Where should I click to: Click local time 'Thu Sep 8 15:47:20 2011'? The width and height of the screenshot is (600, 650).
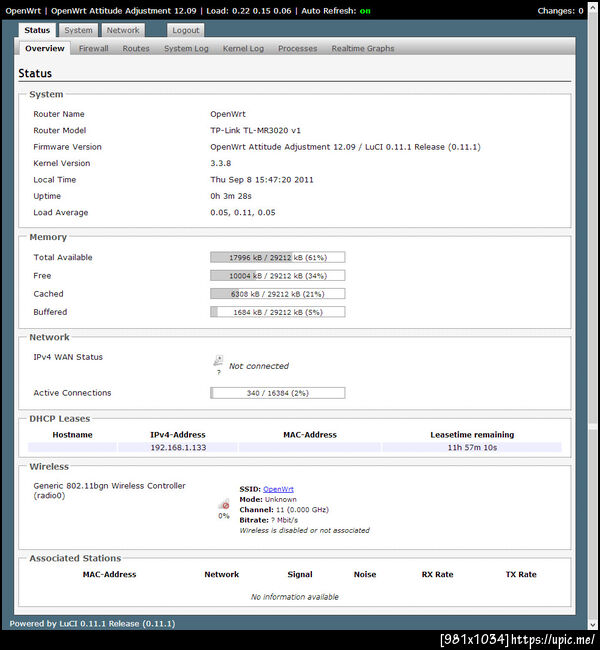[262, 180]
